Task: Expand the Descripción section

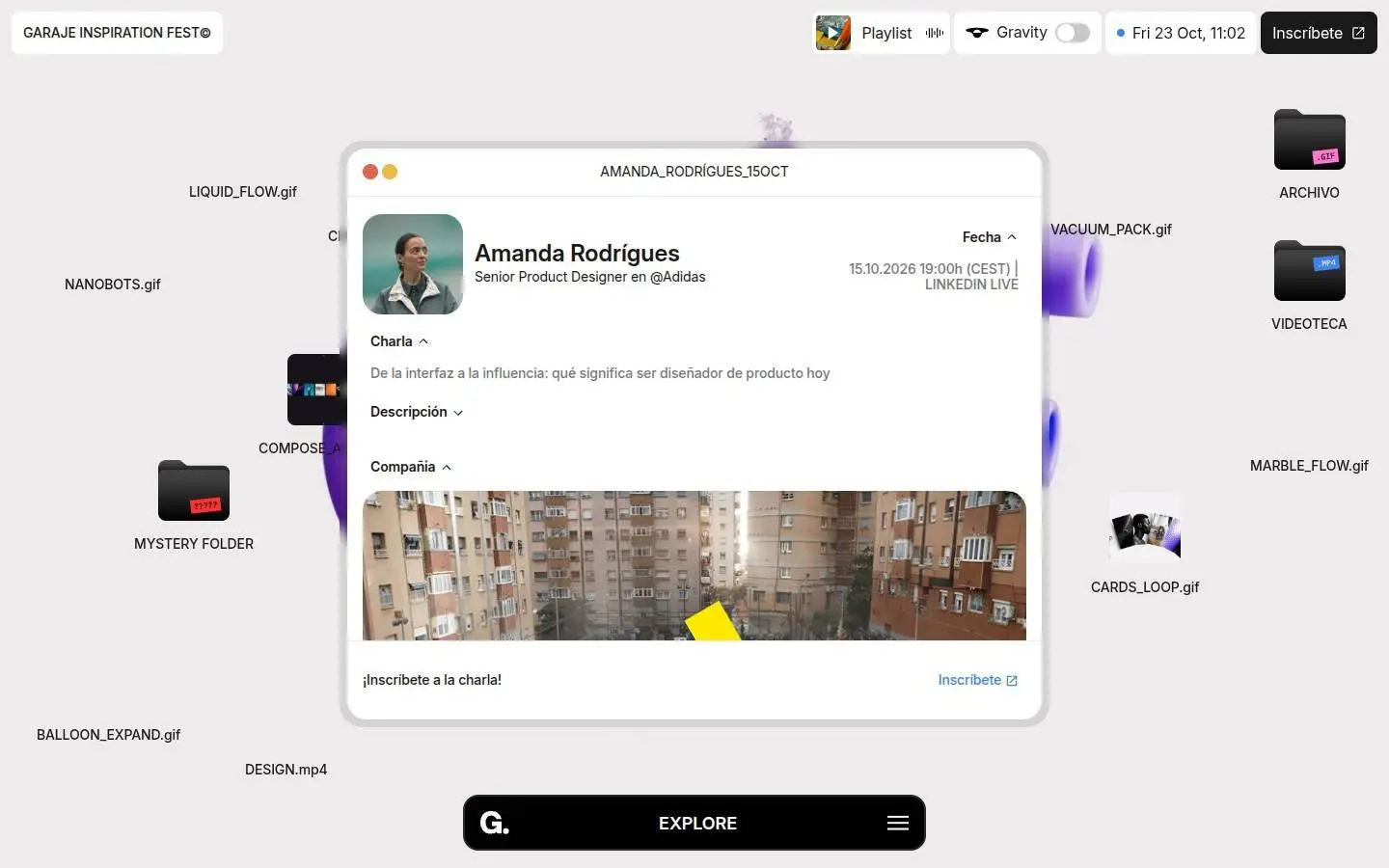Action: coord(417,412)
